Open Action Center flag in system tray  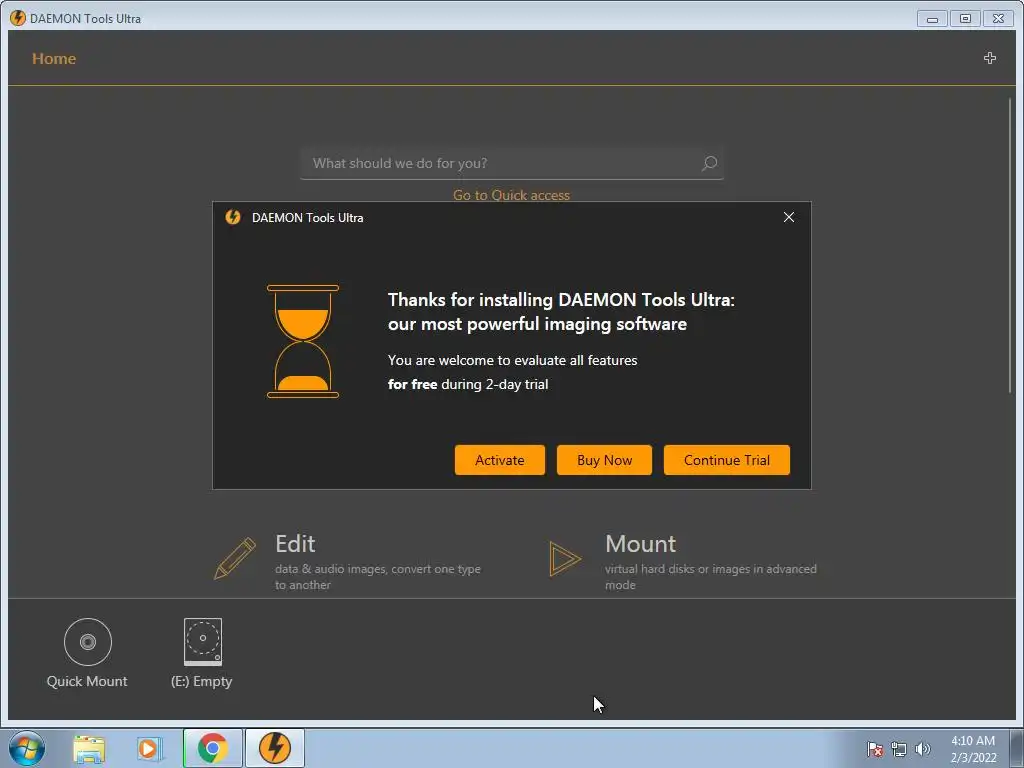coord(875,749)
